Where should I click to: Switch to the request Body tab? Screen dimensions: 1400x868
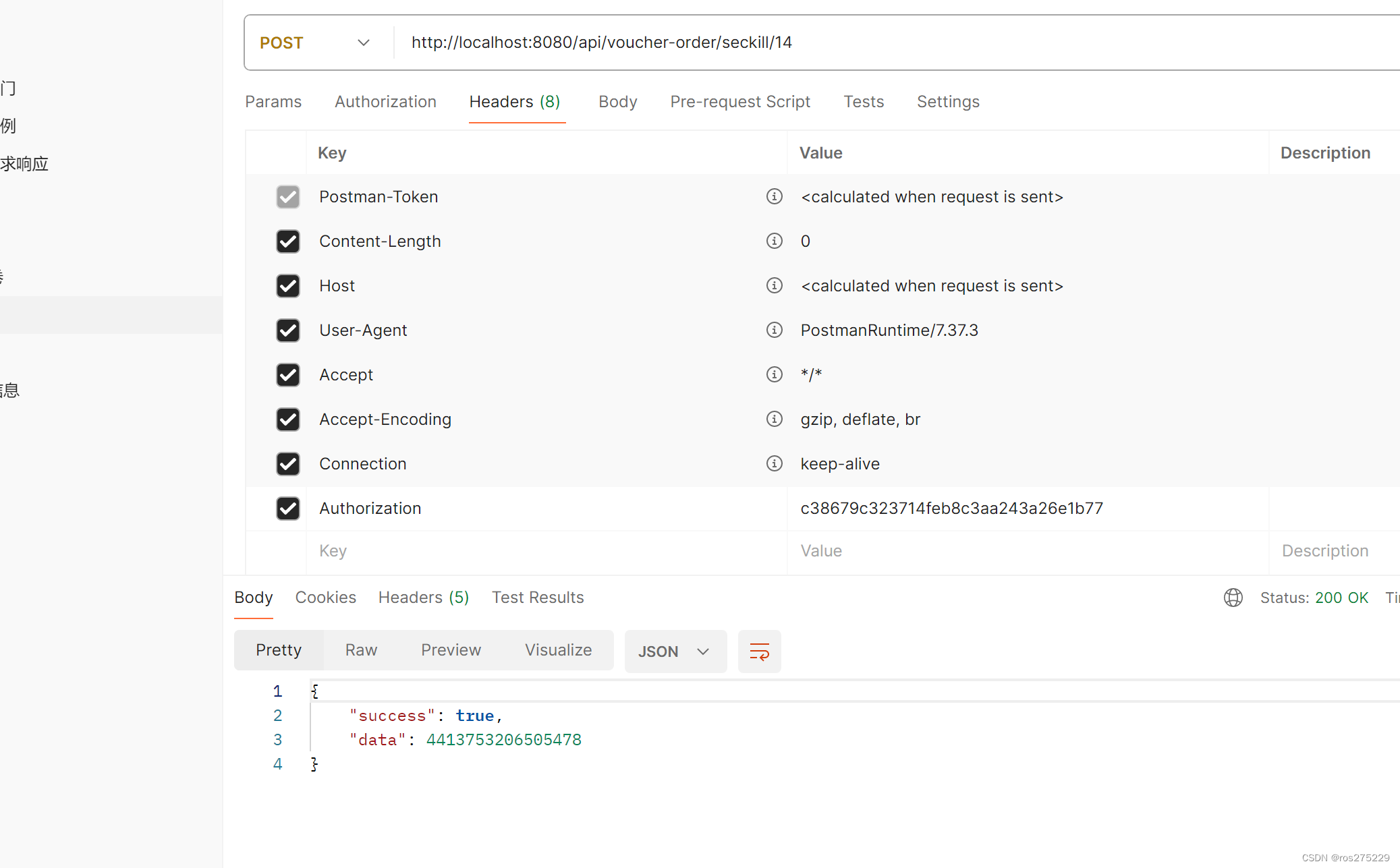coord(617,102)
